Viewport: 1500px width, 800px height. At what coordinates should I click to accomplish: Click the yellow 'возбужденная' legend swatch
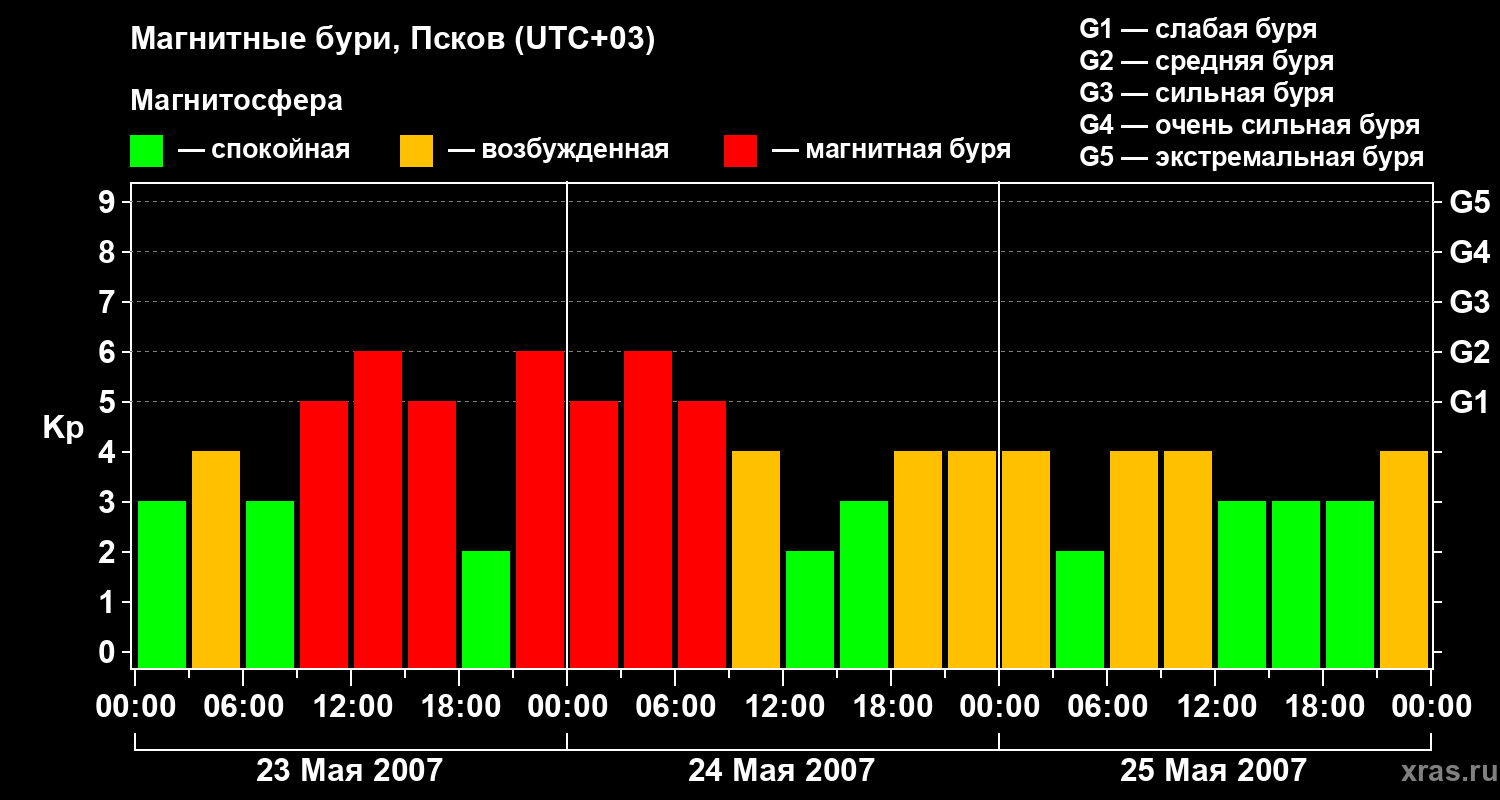pos(416,151)
